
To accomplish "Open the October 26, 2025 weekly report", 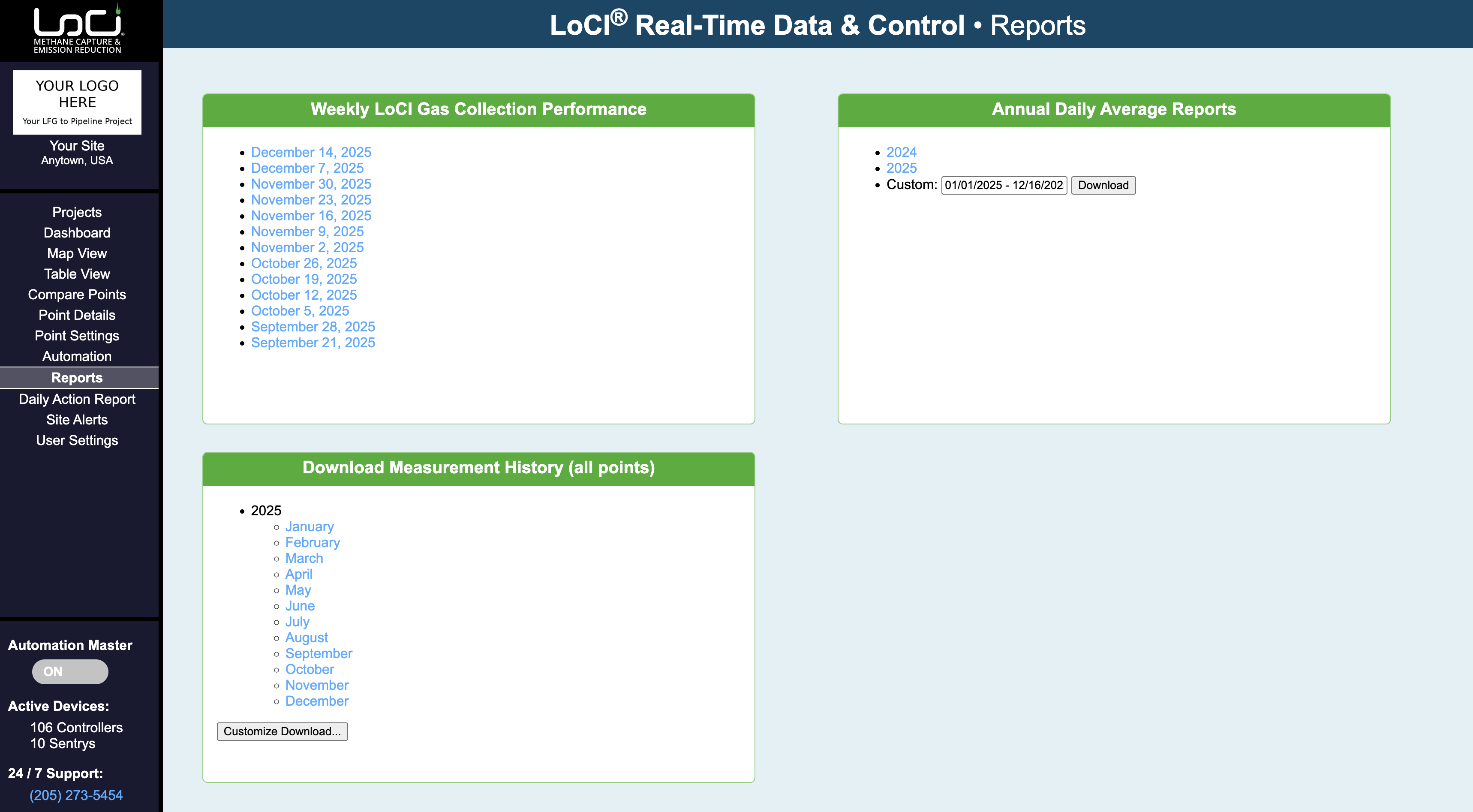I will click(304, 263).
